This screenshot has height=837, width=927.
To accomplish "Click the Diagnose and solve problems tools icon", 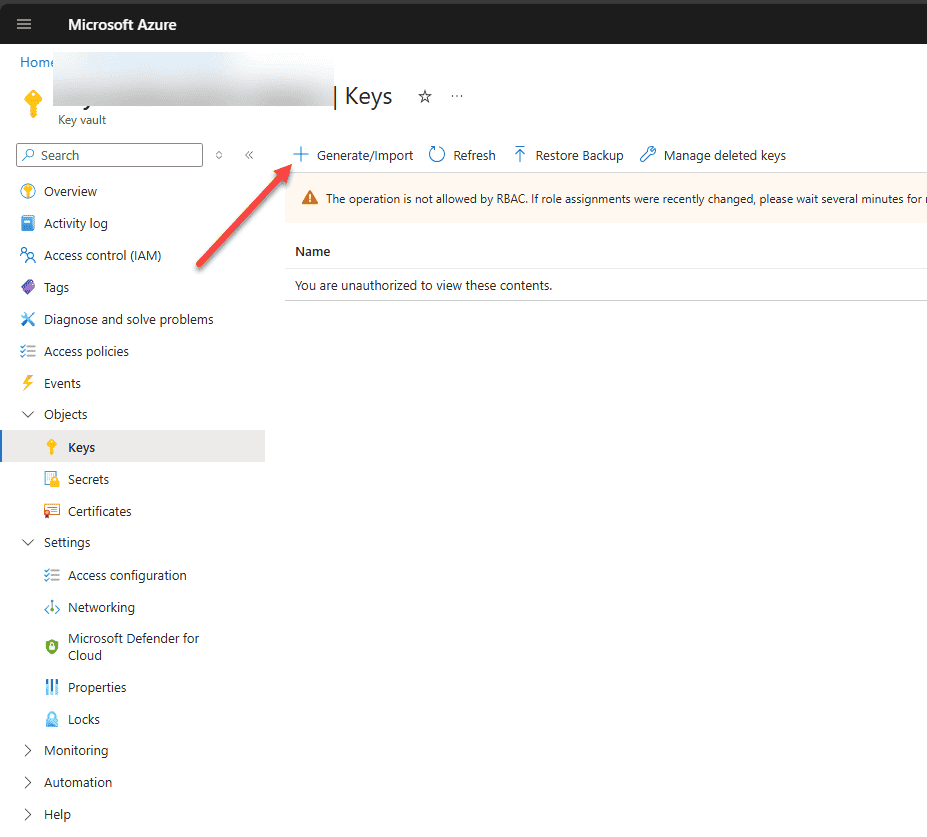I will [x=28, y=319].
